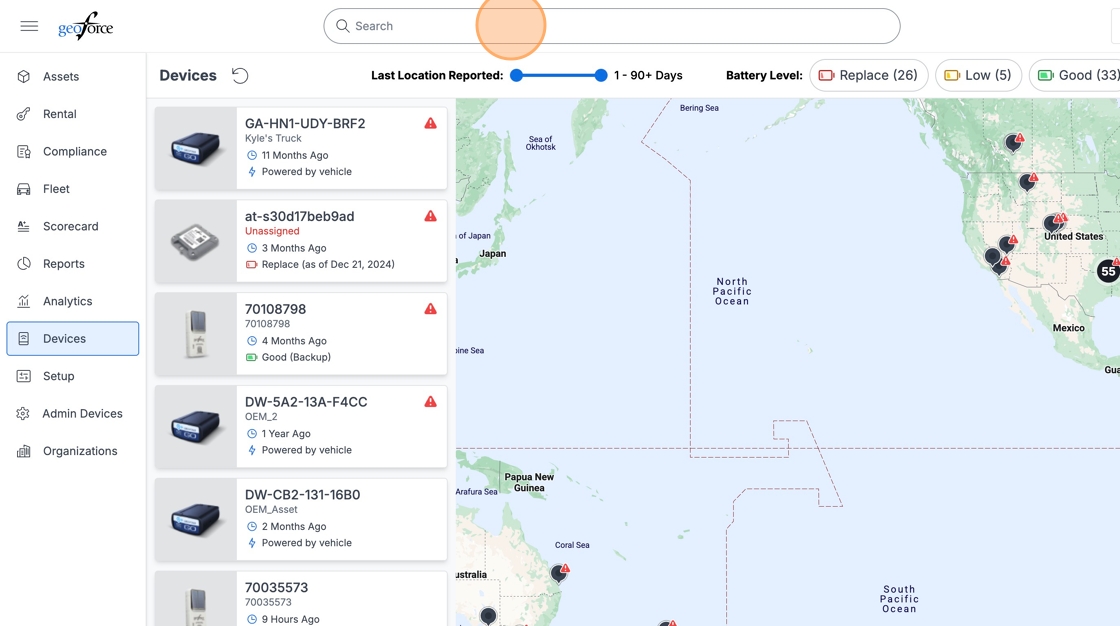The image size is (1120, 626).
Task: Click the right handle of Last Location slider
Action: (601, 75)
